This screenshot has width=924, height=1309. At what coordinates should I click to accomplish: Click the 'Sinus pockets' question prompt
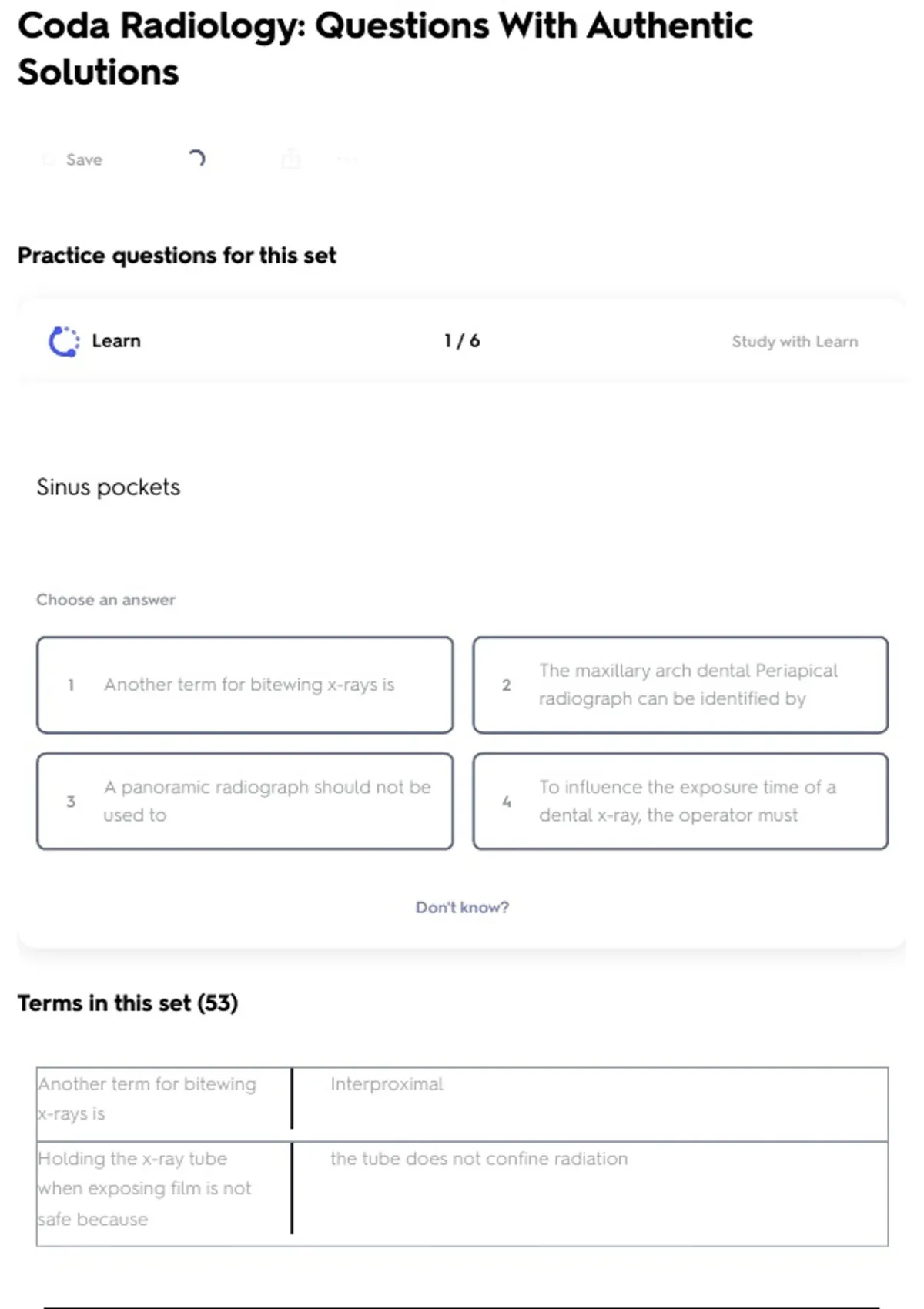tap(109, 487)
